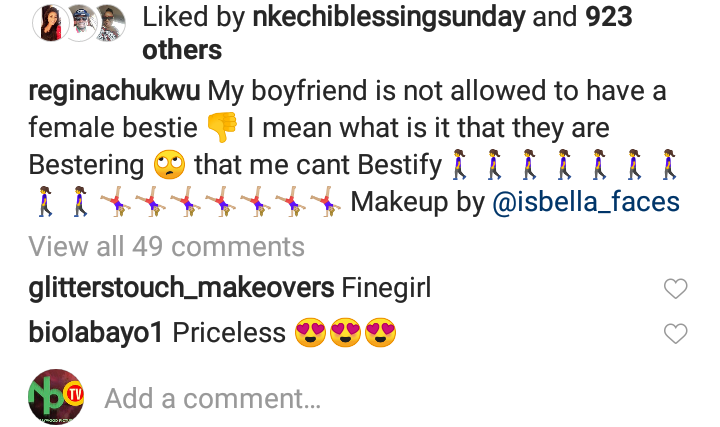
Task: Tap the heart beside biolabayo1's comment
Action: click(x=676, y=334)
